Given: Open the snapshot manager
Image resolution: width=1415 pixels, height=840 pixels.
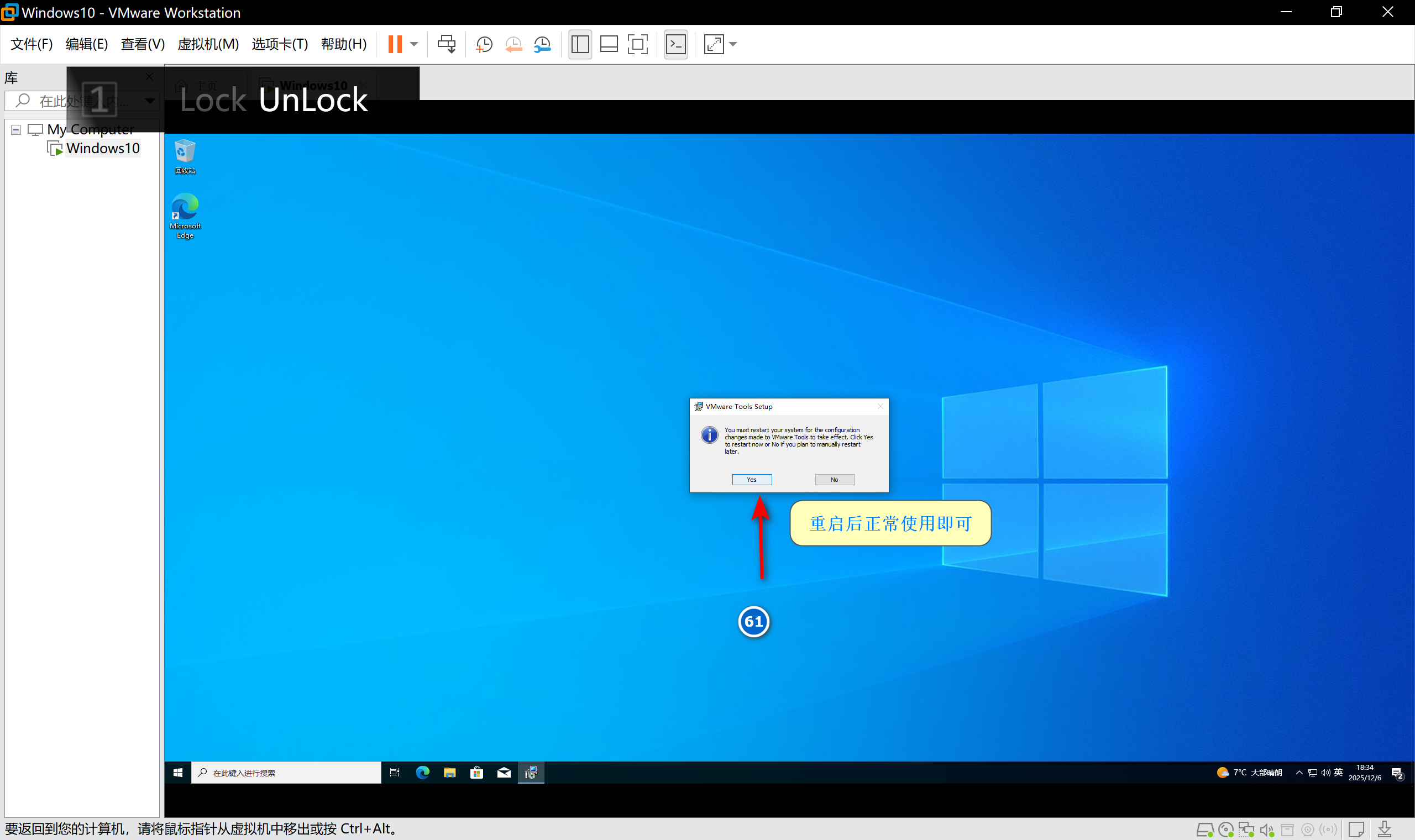Looking at the screenshot, I should pos(542,44).
